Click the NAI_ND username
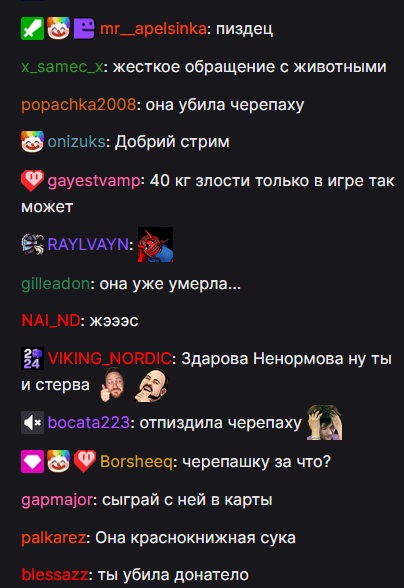 point(51,321)
